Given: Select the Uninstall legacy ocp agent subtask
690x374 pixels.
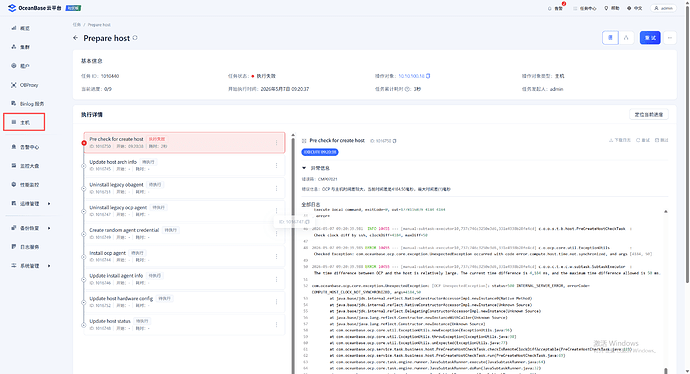Looking at the screenshot, I should 184,211.
